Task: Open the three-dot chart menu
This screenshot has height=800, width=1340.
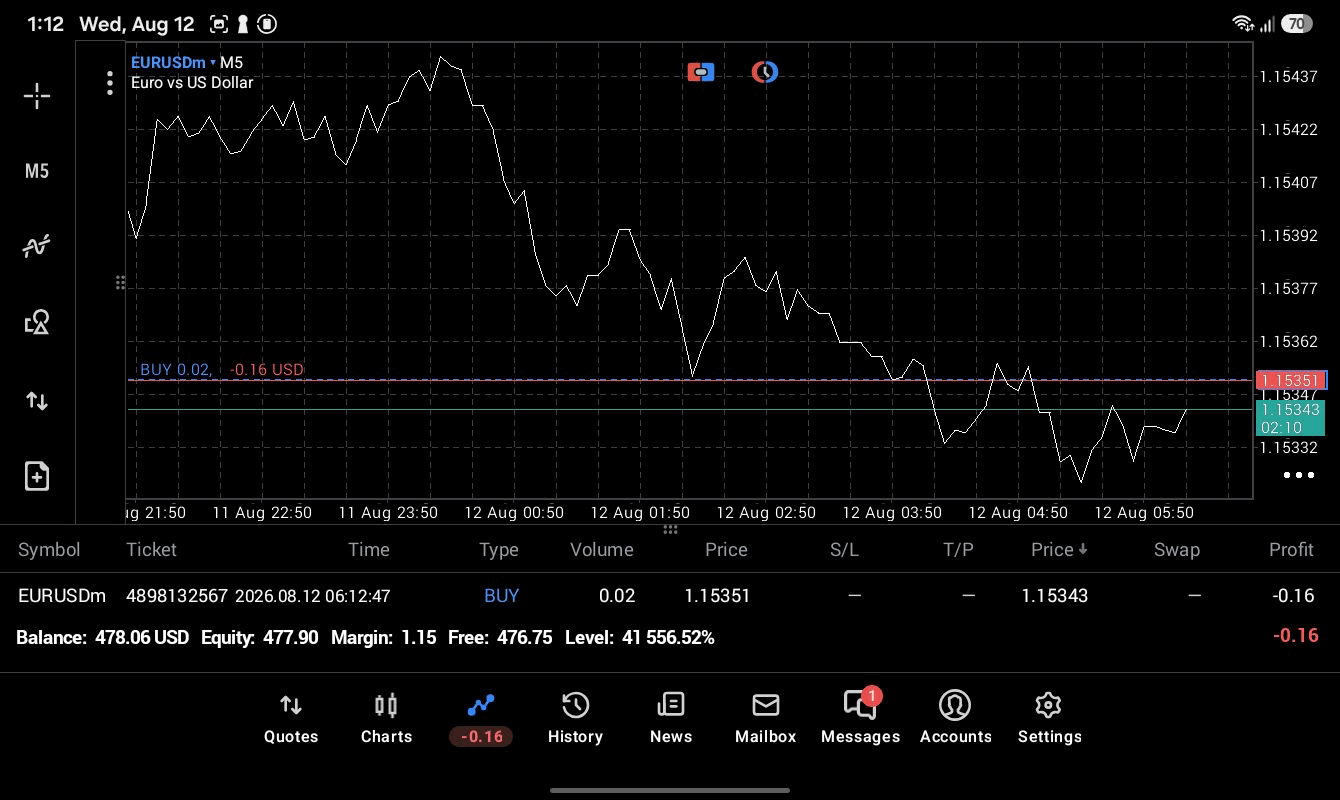Action: coord(110,83)
